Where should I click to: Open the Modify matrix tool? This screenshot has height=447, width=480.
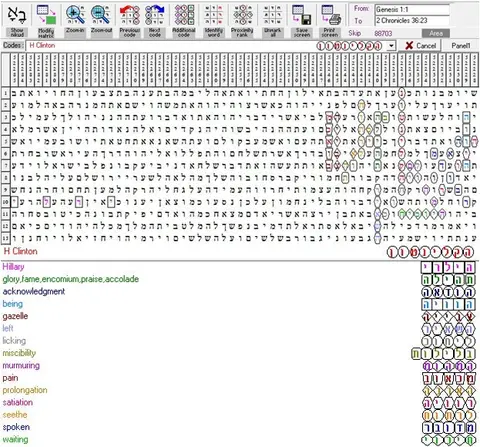46,15
